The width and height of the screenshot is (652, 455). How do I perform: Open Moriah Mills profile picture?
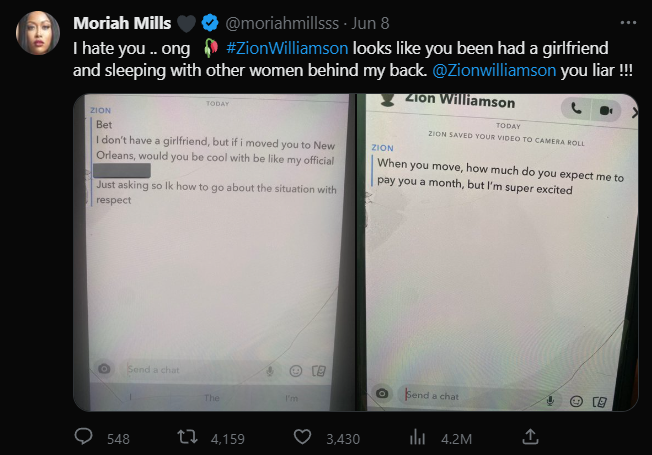(37, 33)
